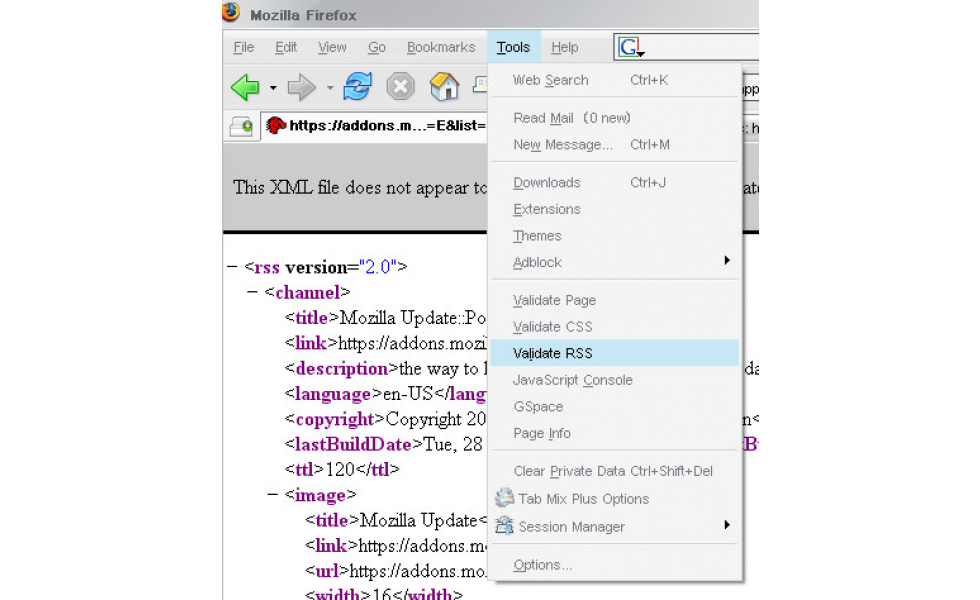Open Page Info
This screenshot has height=600, width=980.
[615, 434]
